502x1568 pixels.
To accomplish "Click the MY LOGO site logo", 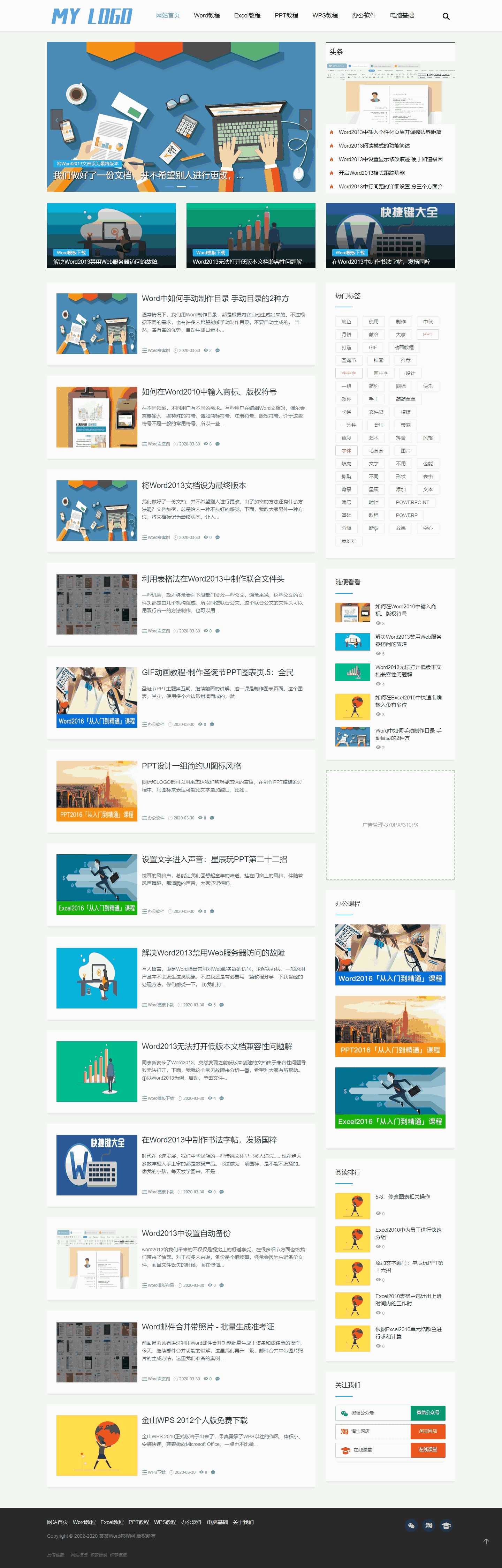I will pos(92,16).
